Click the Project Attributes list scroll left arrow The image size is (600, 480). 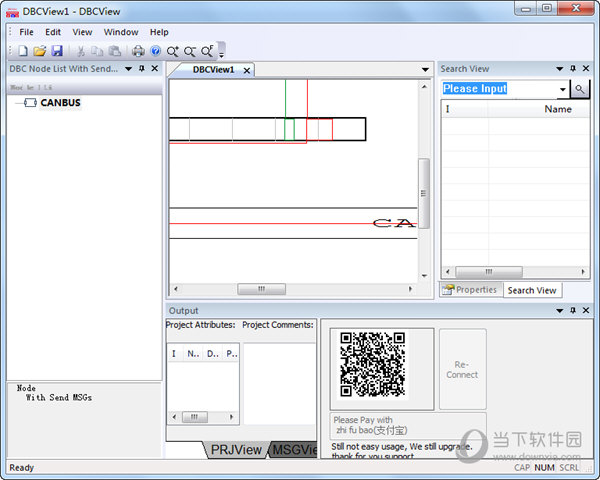click(174, 417)
